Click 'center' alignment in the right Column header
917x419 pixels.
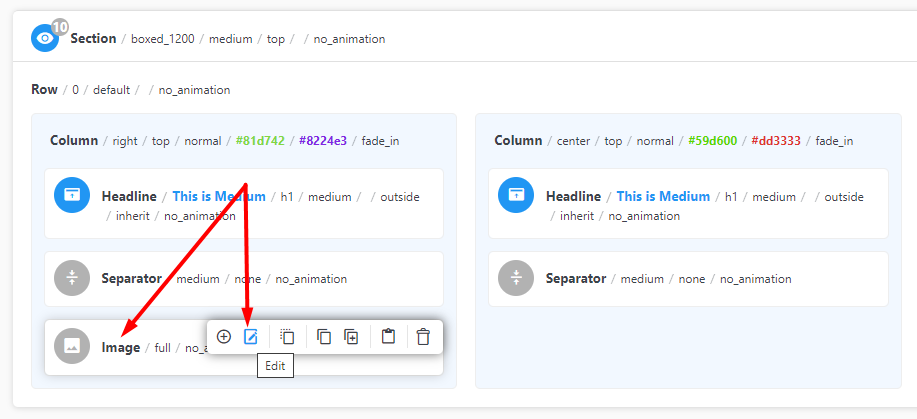tap(573, 141)
